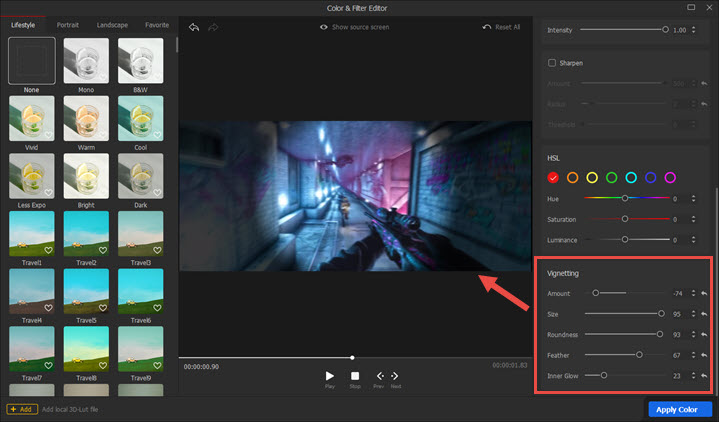This screenshot has height=422, width=720.
Task: Reset the Feather slider value
Action: point(704,355)
